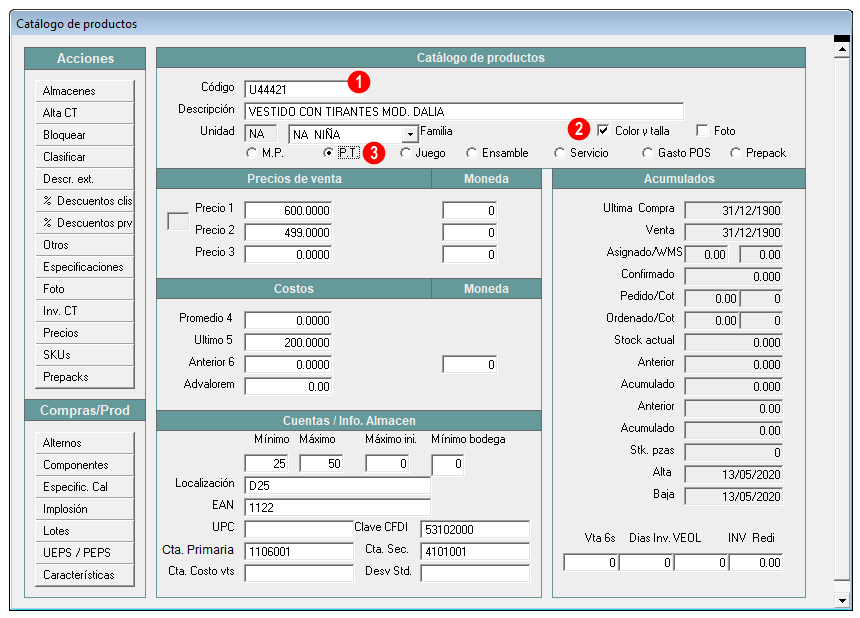Select the Bloquear action button

pos(84,134)
